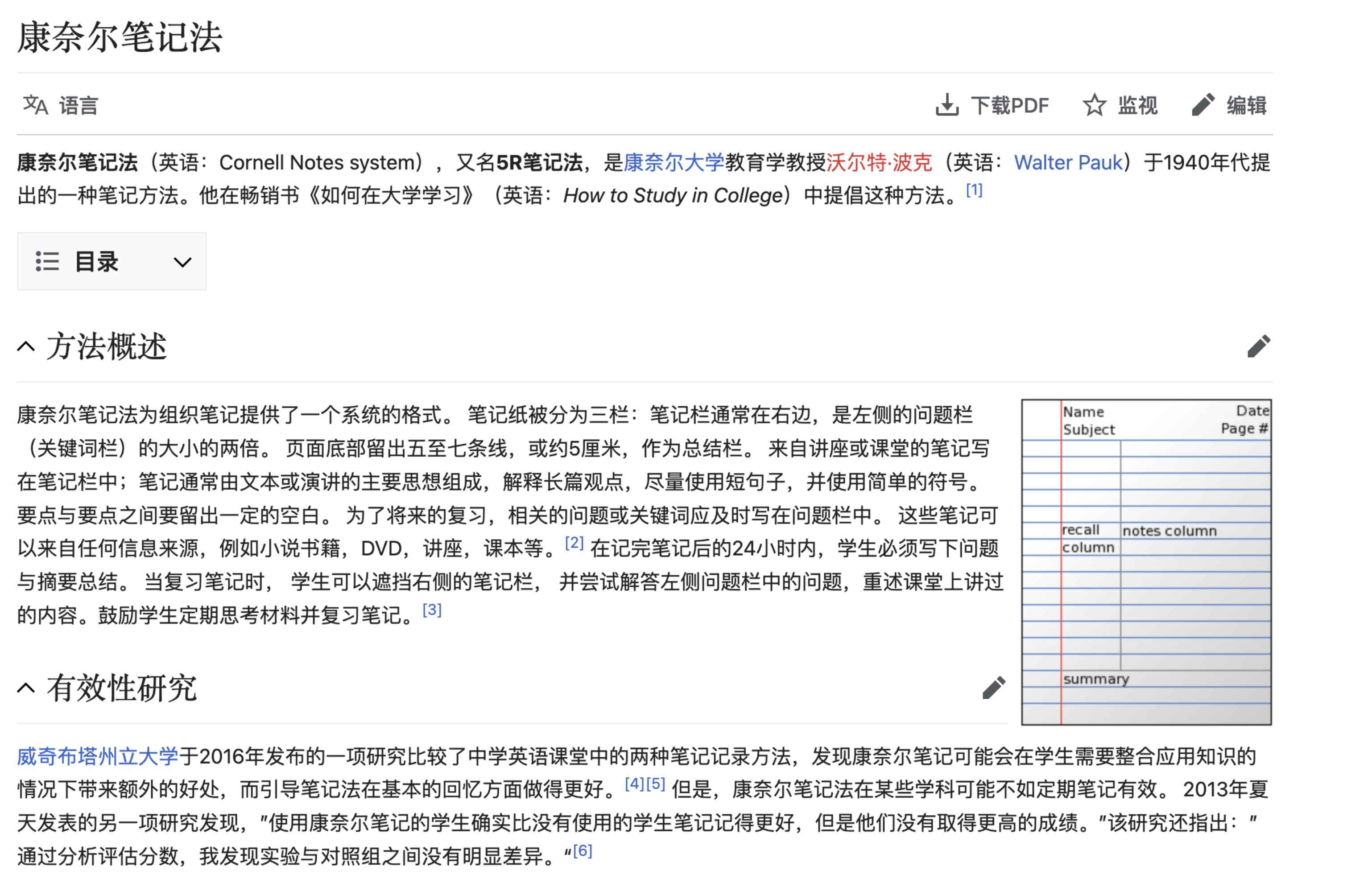This screenshot has width=1372, height=883.
Task: Edit the 方法概述 section with pencil
Action: click(1258, 346)
